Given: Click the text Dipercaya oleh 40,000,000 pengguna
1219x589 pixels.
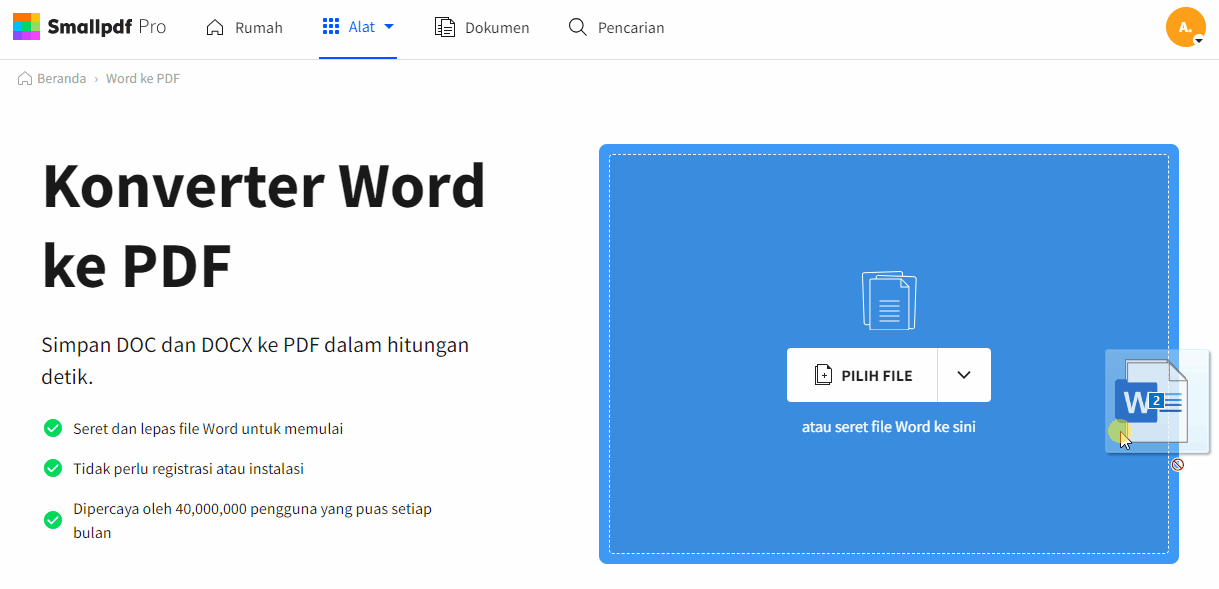Looking at the screenshot, I should point(252,521).
